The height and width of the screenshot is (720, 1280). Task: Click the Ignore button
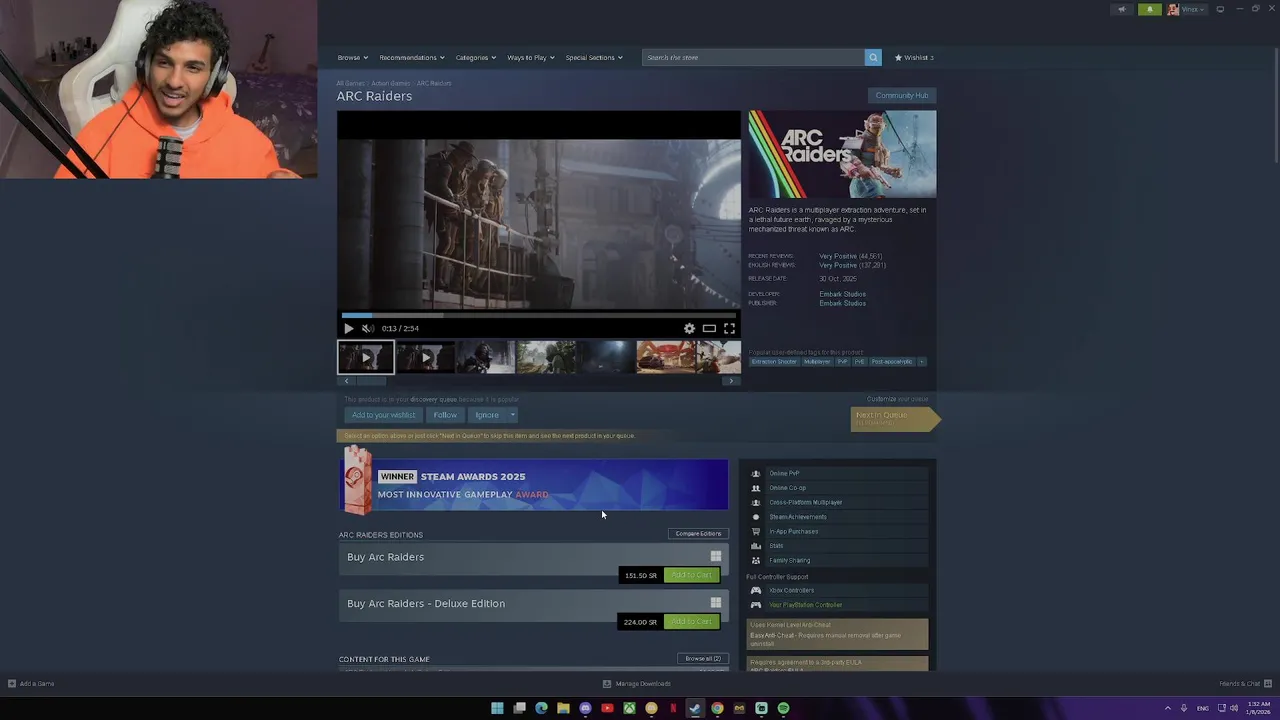pyautogui.click(x=487, y=415)
